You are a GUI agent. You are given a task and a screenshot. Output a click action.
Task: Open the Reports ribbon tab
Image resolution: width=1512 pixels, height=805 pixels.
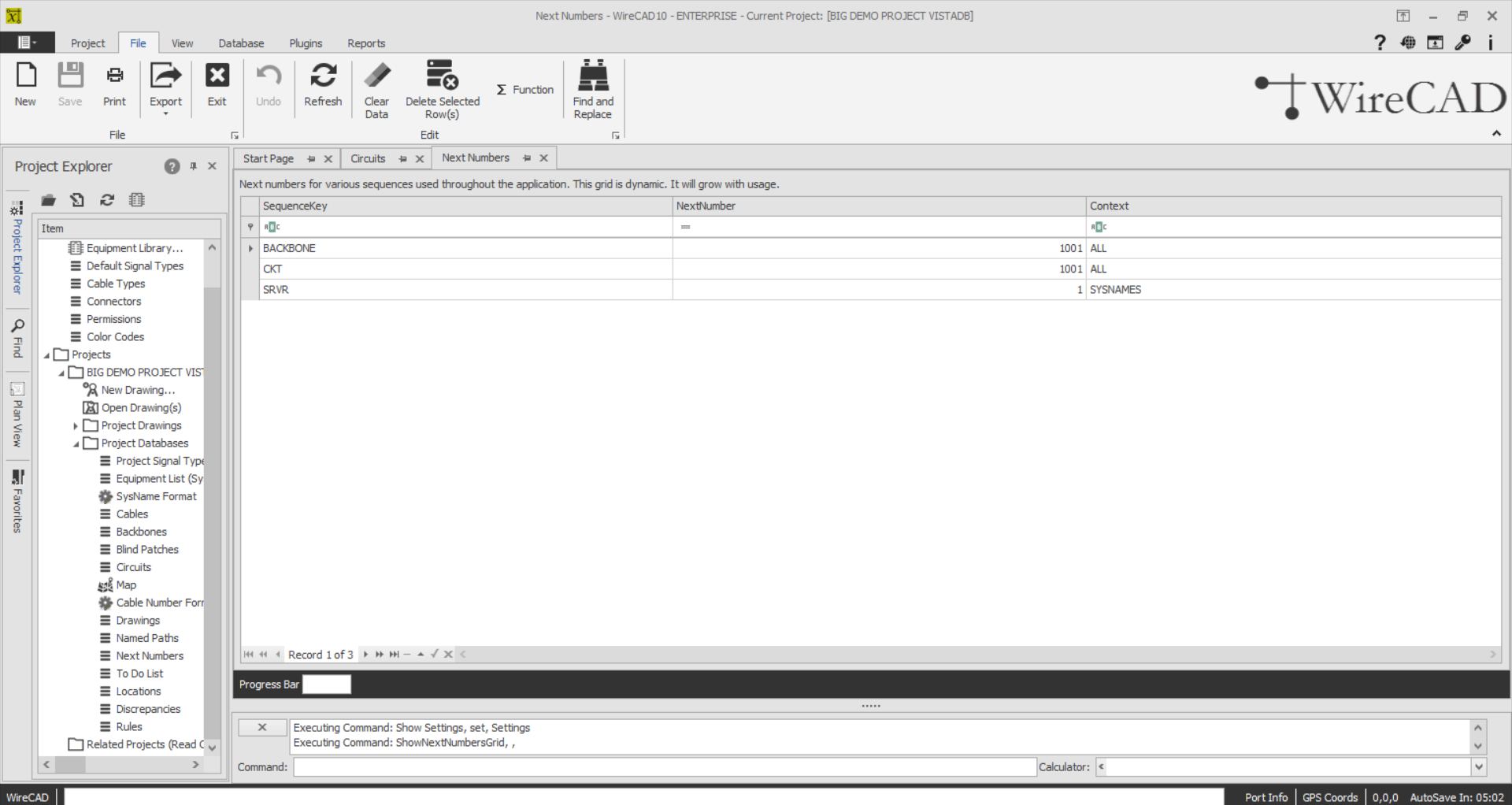366,43
